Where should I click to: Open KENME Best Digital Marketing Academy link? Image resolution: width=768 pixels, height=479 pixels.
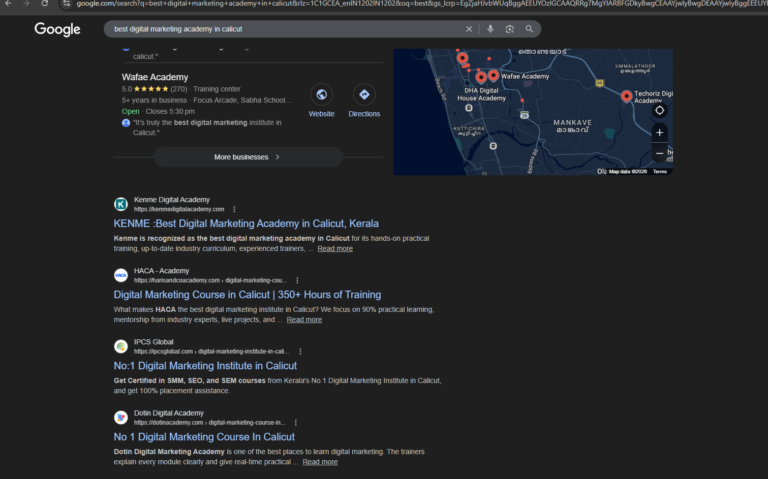[x=246, y=223]
